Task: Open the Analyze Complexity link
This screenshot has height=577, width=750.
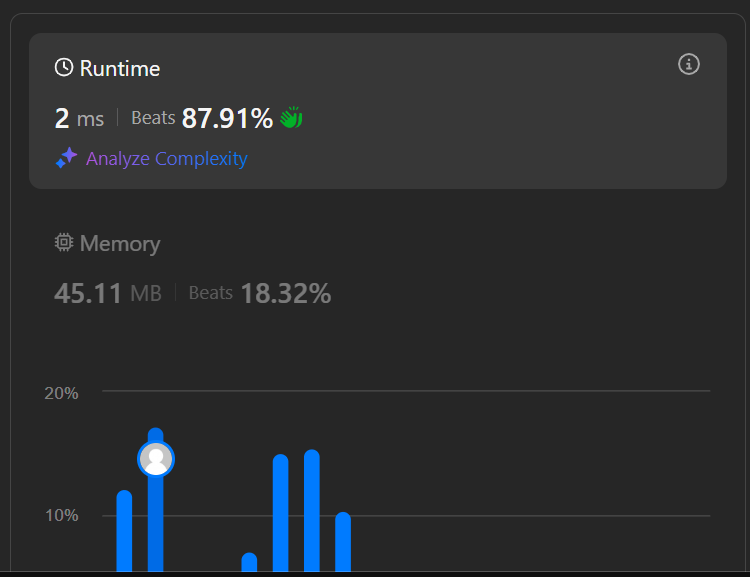Action: pos(166,158)
